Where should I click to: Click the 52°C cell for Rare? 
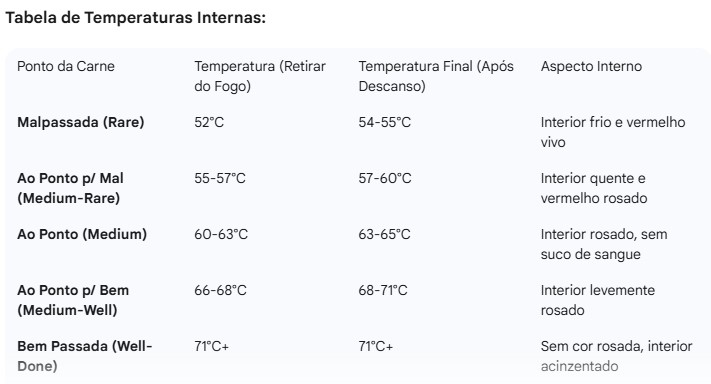tap(209, 122)
